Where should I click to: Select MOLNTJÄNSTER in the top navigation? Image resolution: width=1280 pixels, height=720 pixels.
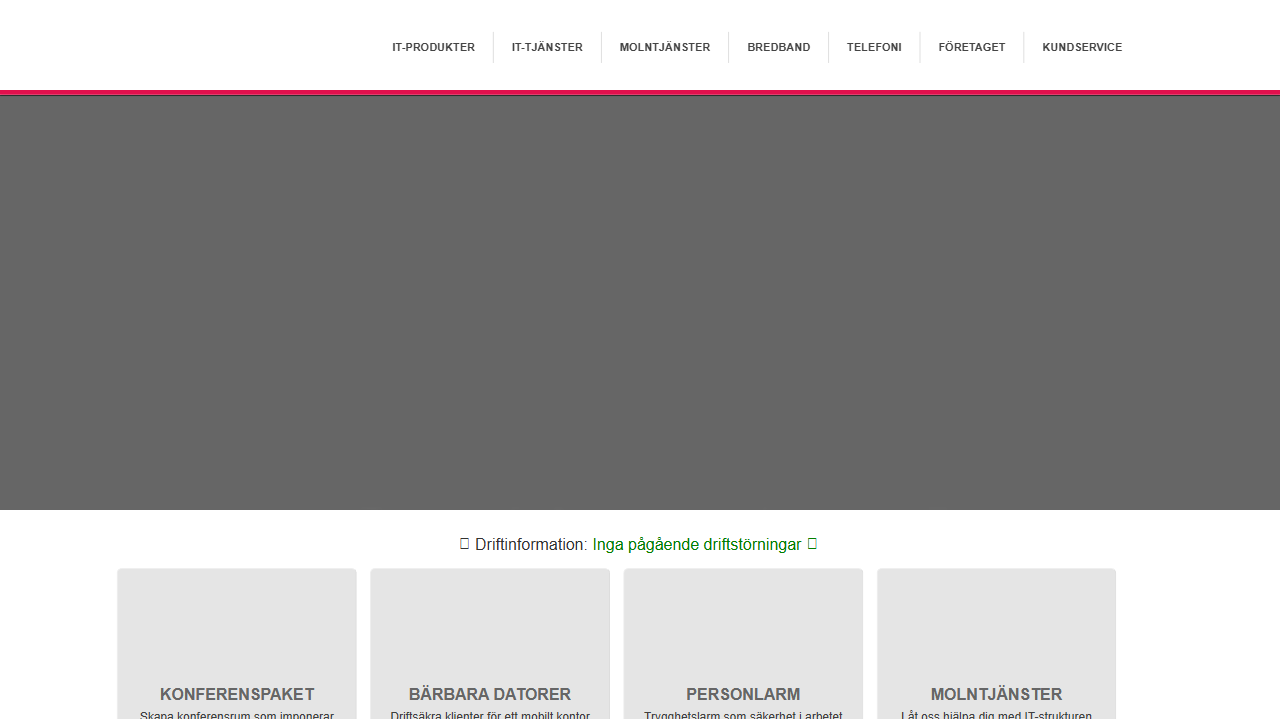[665, 47]
